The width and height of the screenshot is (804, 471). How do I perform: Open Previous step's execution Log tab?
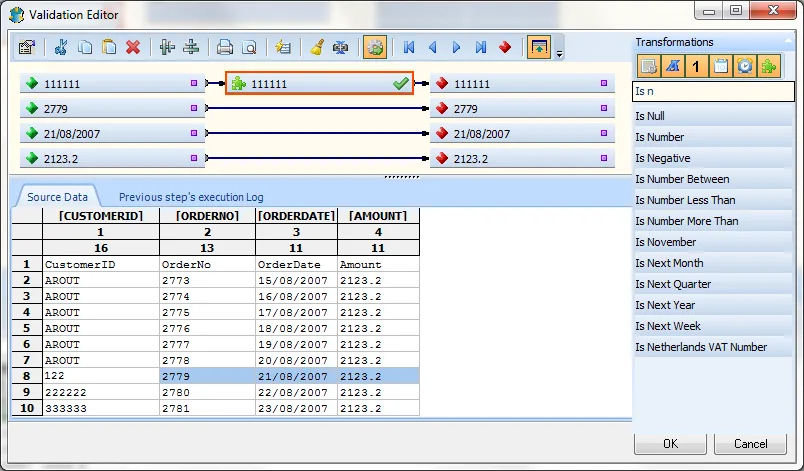pyautogui.click(x=191, y=197)
